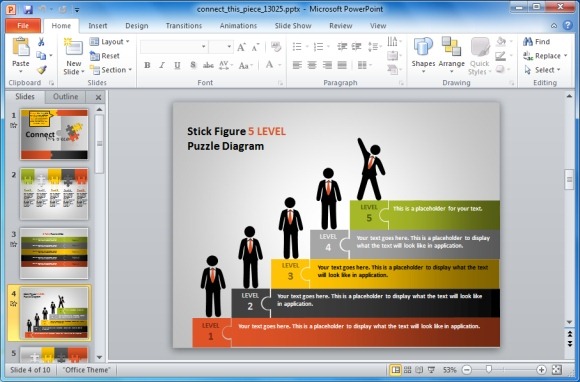Increase font size with grow font icon
The image size is (580, 382).
(x=242, y=47)
